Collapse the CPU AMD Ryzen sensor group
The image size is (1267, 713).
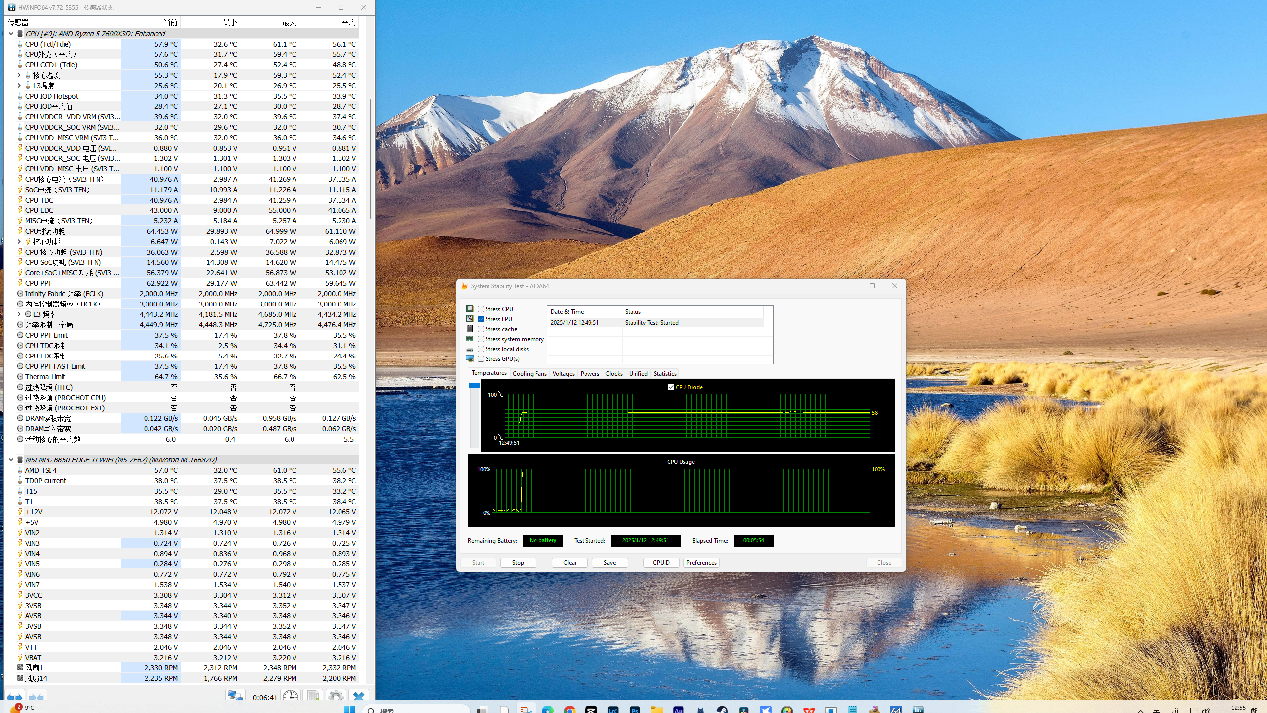click(12, 34)
